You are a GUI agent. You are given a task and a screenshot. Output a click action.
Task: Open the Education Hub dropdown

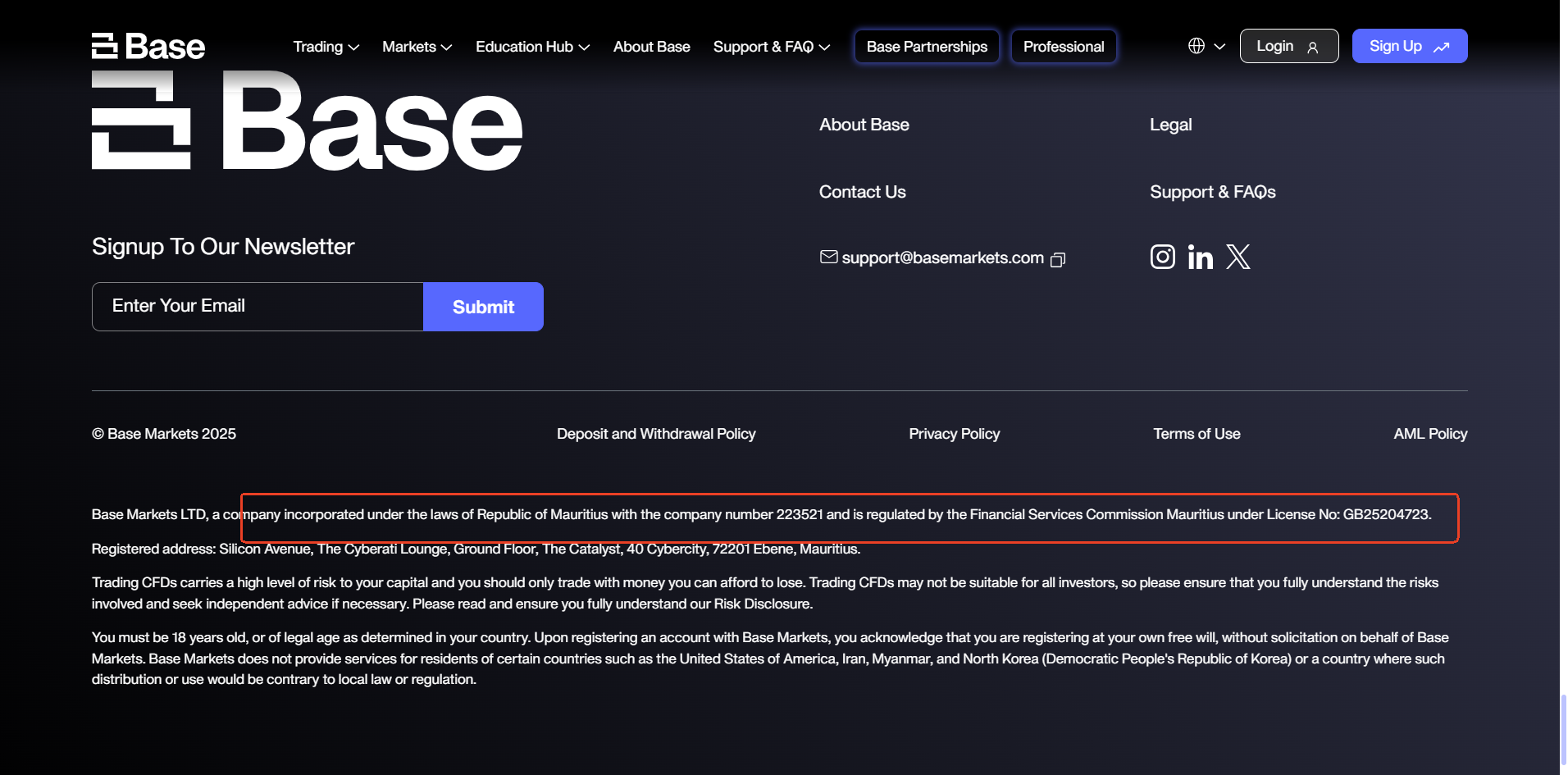point(532,47)
